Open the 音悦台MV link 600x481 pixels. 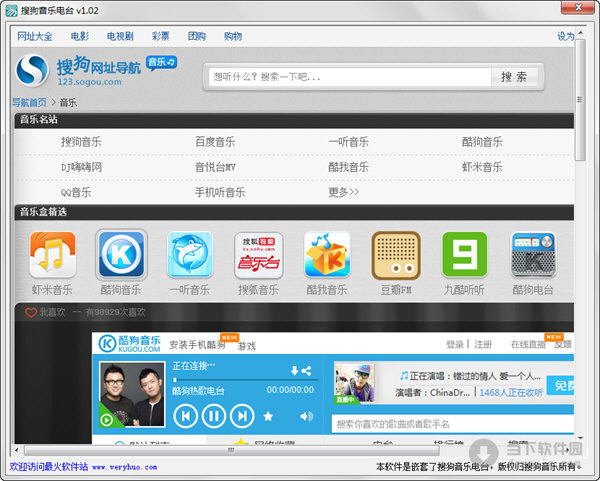(x=215, y=167)
